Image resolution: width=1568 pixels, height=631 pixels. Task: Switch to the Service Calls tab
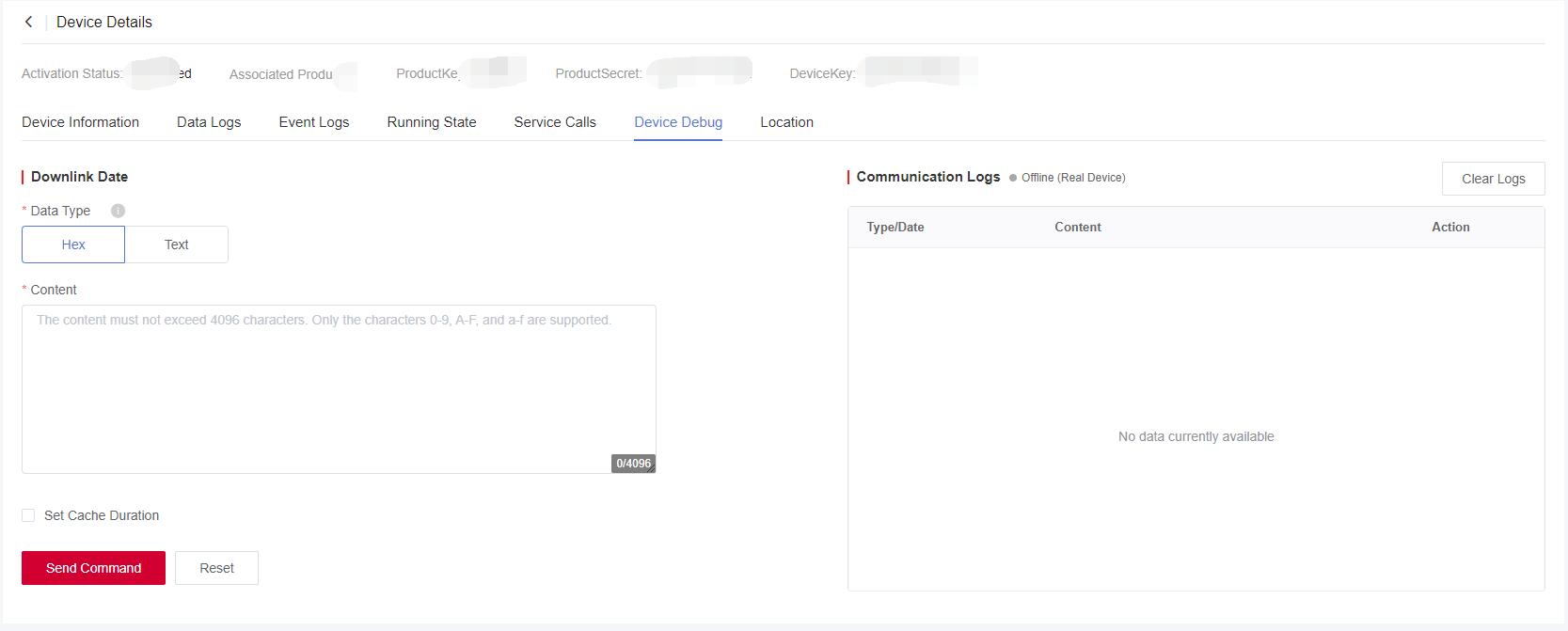click(x=555, y=122)
